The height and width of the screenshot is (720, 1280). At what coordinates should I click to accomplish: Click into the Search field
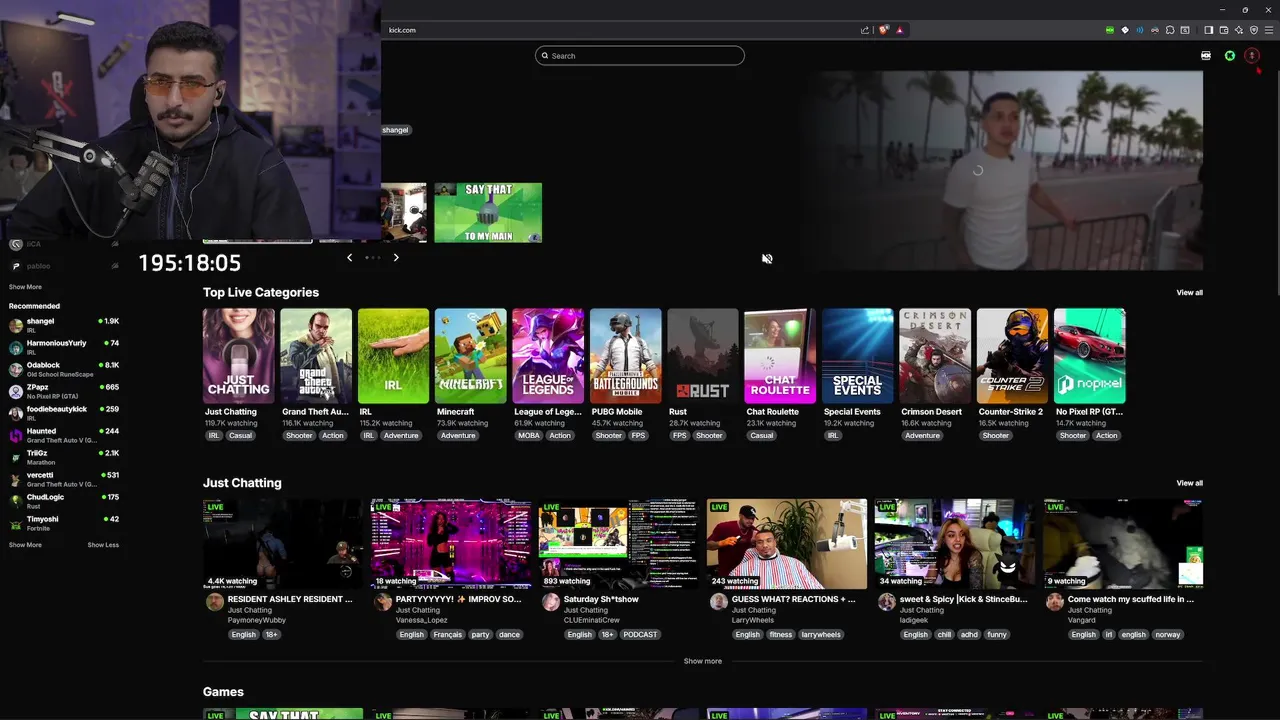(x=640, y=56)
